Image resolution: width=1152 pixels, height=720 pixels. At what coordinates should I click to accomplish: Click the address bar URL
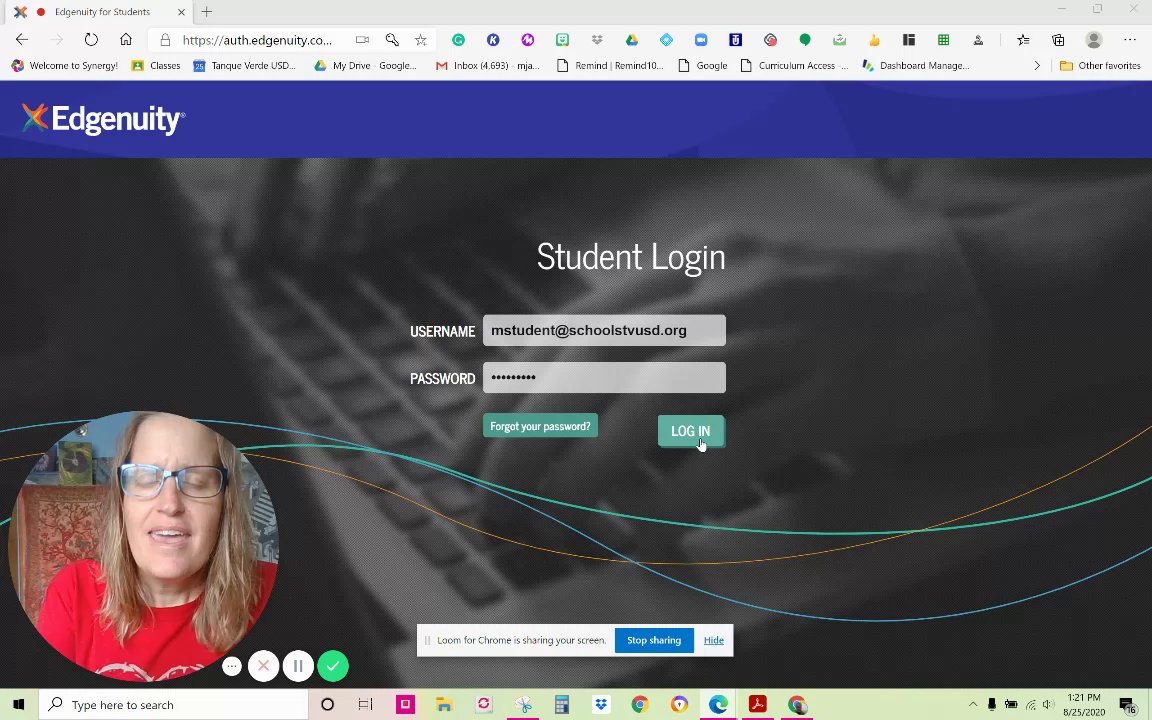[257, 40]
